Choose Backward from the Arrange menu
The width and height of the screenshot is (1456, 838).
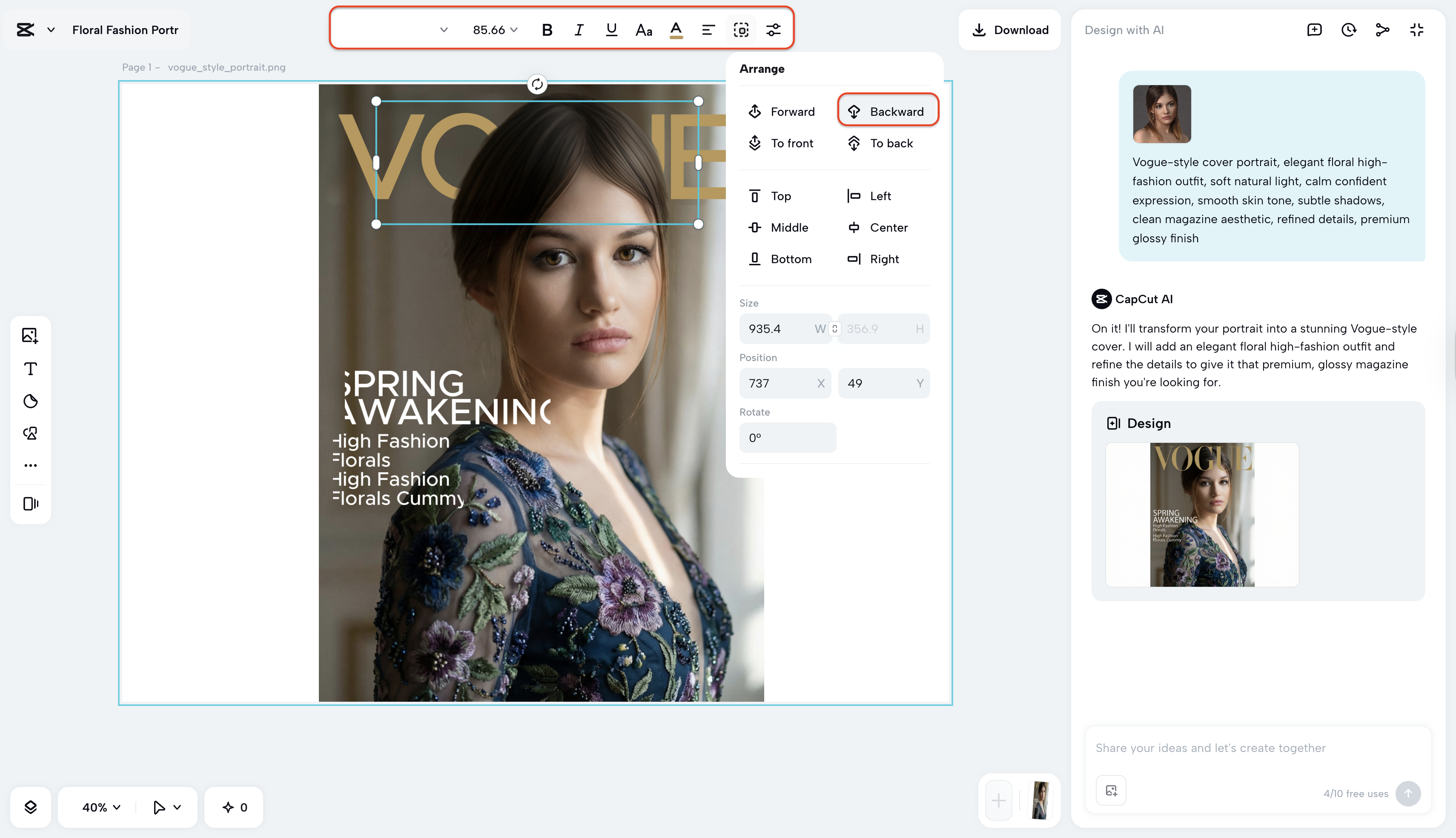coord(888,111)
